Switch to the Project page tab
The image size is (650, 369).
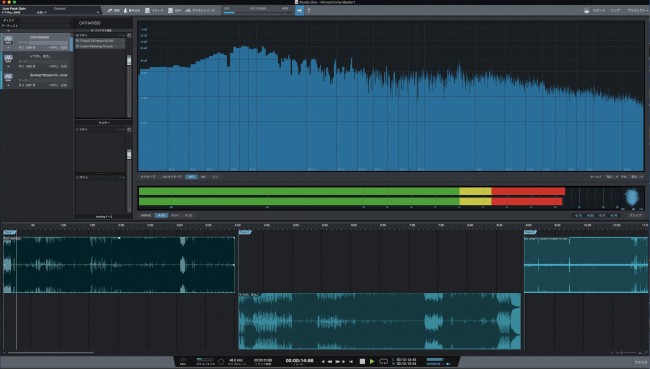637,10
